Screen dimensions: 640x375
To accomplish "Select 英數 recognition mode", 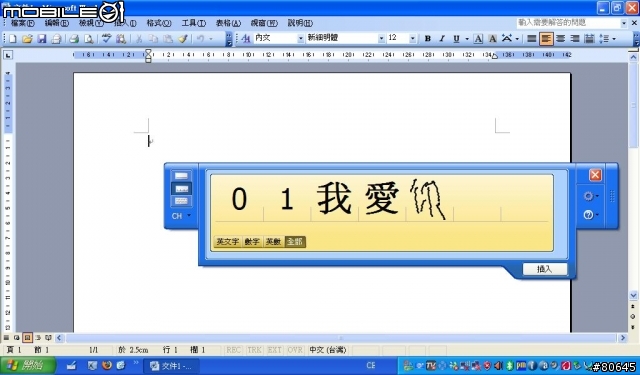I will click(273, 242).
